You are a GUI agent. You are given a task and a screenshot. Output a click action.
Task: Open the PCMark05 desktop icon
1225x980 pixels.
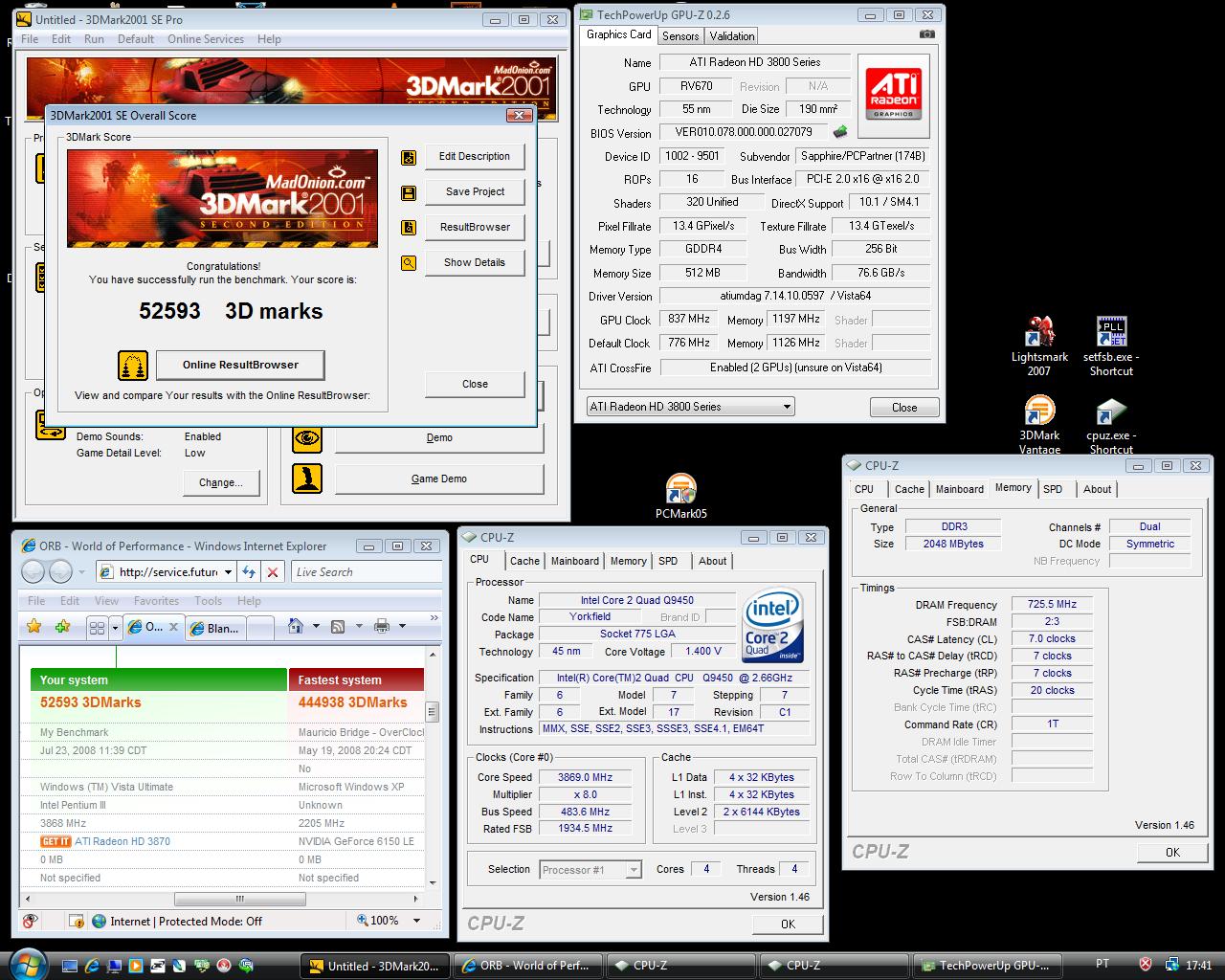pos(680,497)
